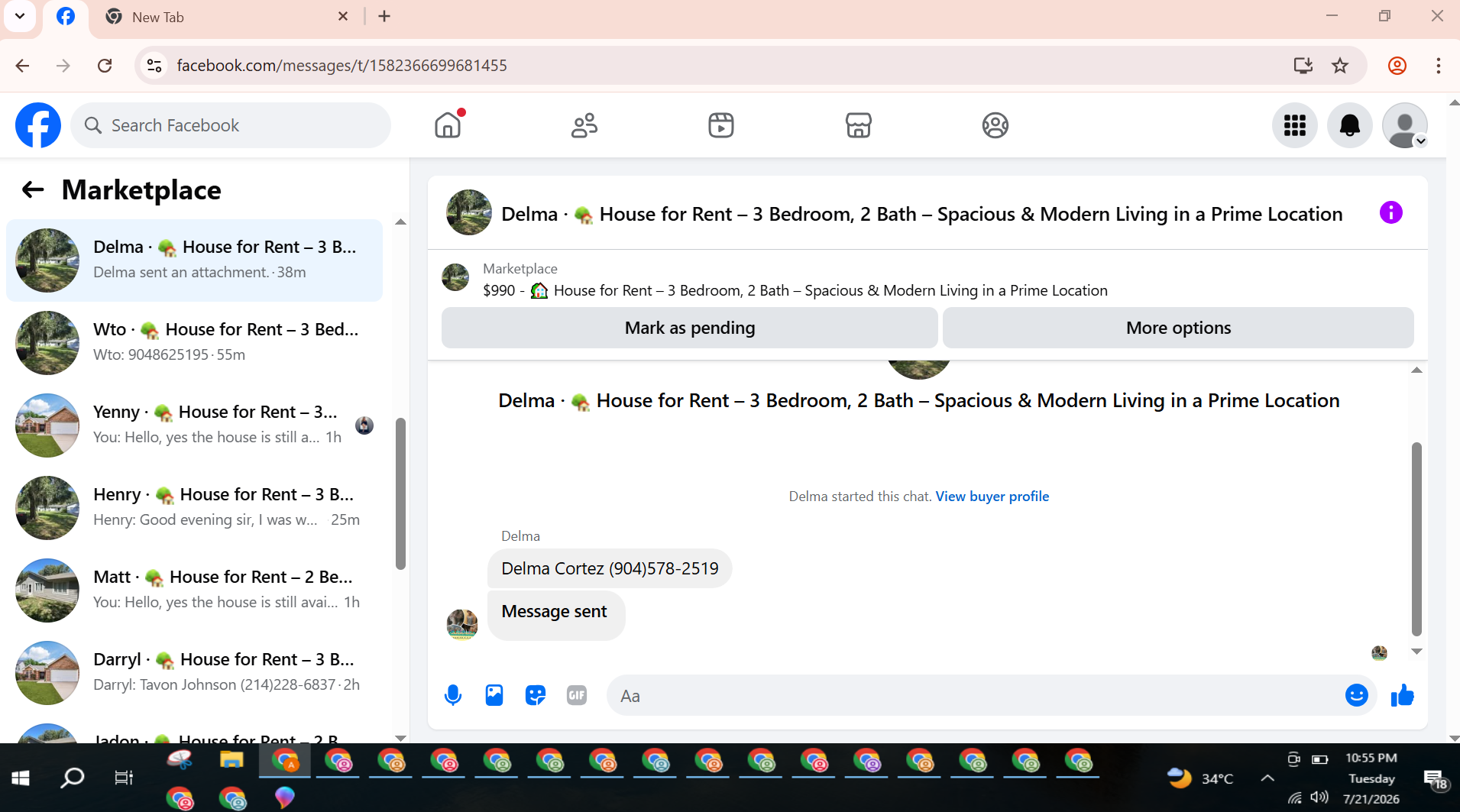Go back in browser history
Screen dimensions: 1460x812
pyautogui.click(x=22, y=66)
